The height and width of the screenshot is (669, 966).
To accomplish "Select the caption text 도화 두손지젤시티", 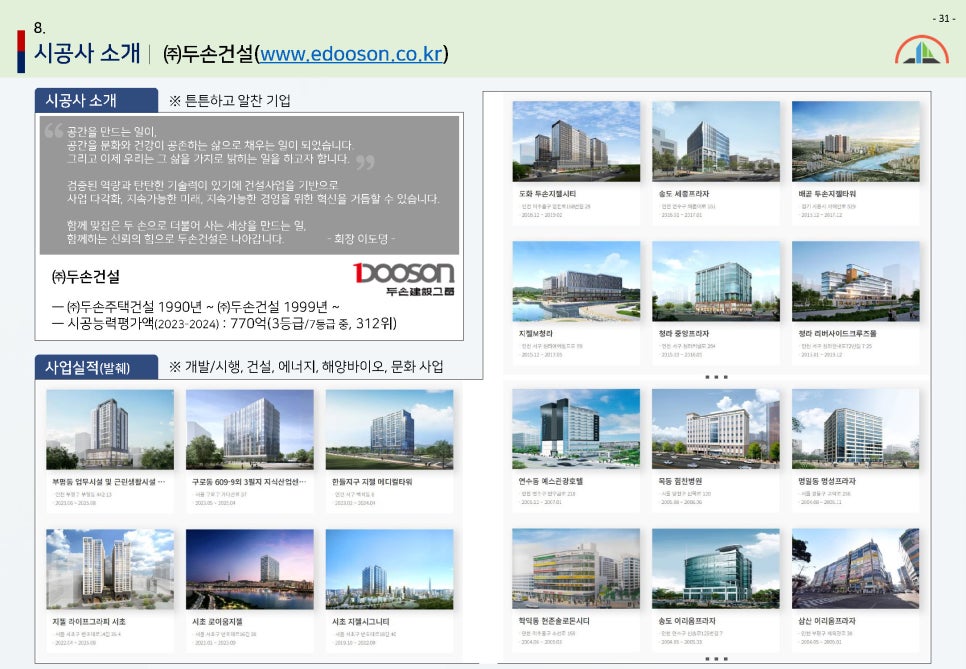I will coord(548,193).
